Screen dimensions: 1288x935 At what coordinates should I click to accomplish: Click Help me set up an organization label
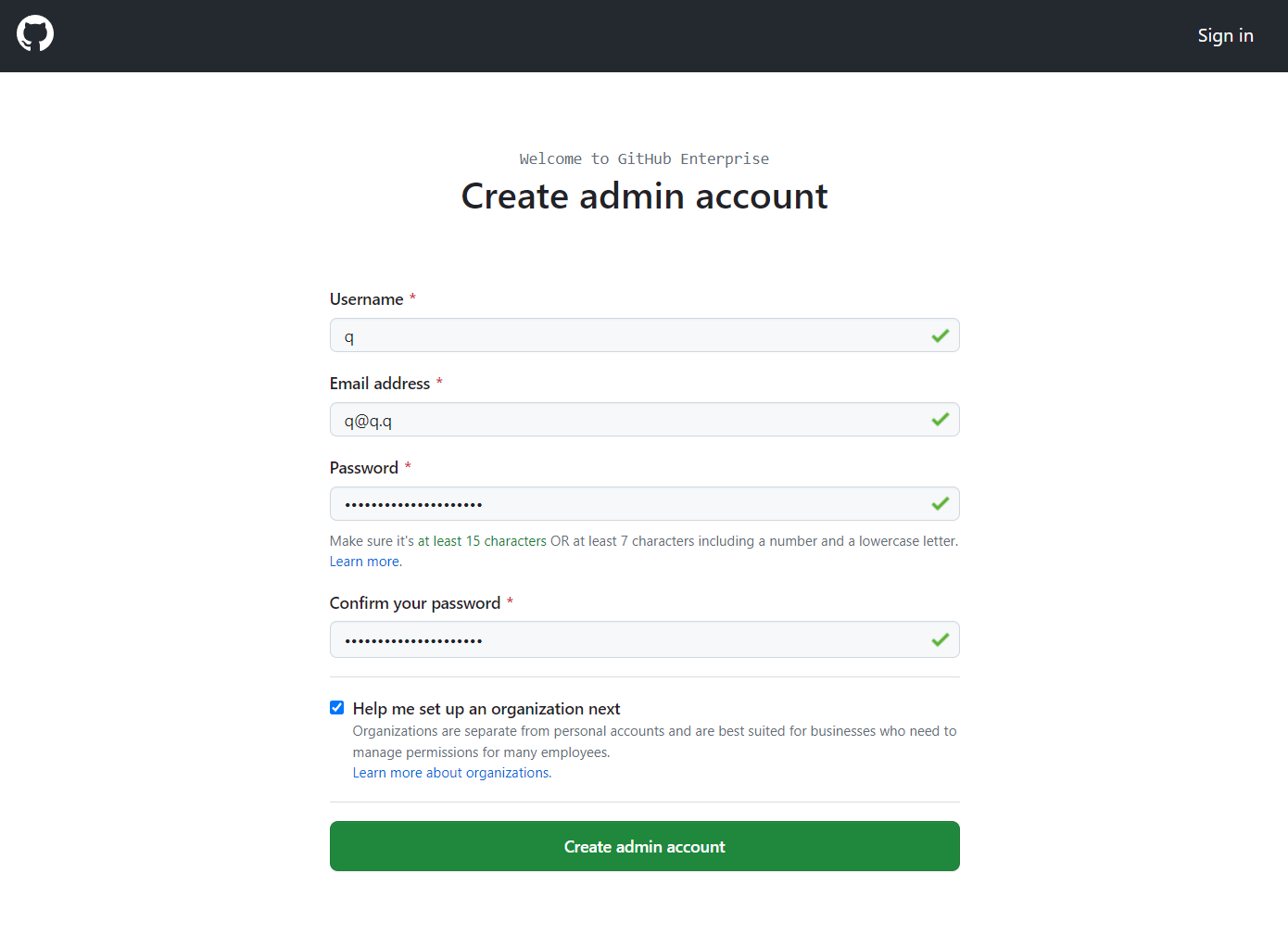point(486,709)
